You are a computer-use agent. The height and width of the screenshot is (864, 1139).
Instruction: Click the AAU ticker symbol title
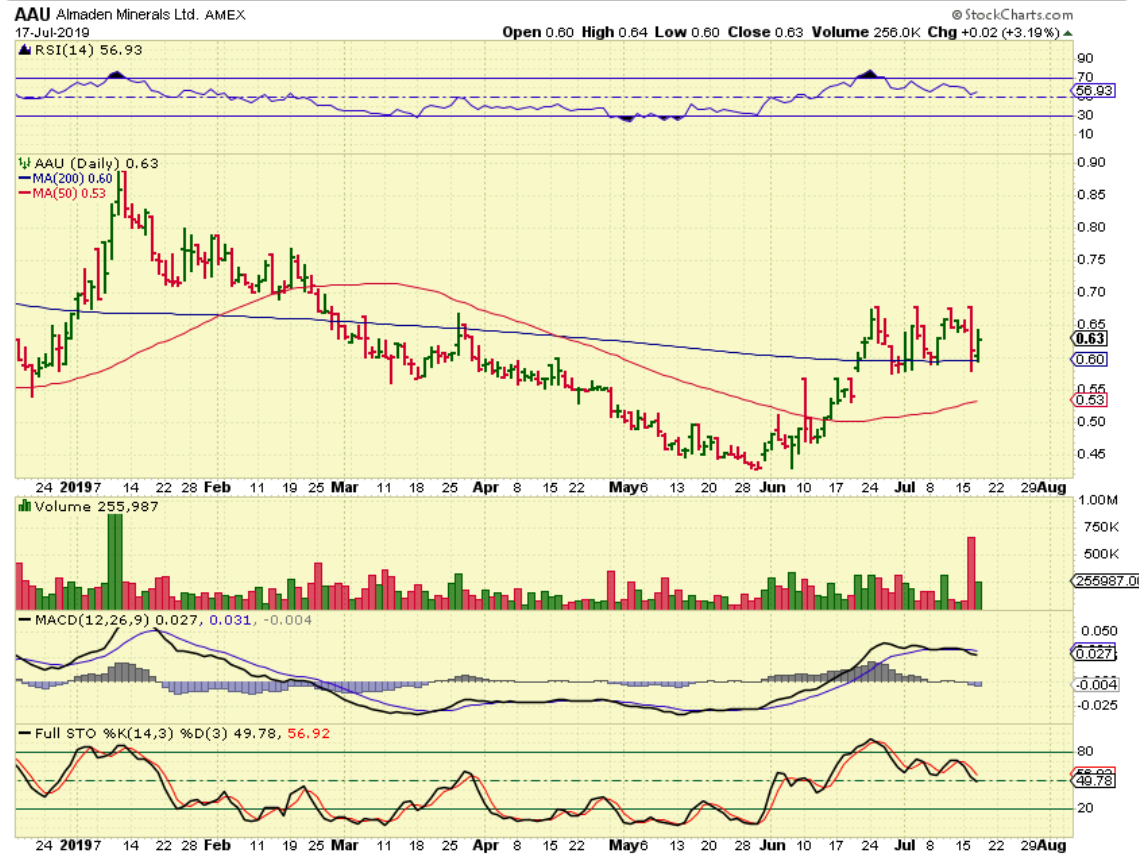[x=33, y=14]
